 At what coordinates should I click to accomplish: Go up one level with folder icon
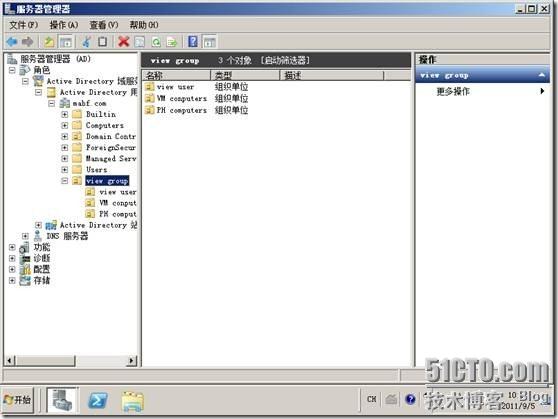click(49, 42)
